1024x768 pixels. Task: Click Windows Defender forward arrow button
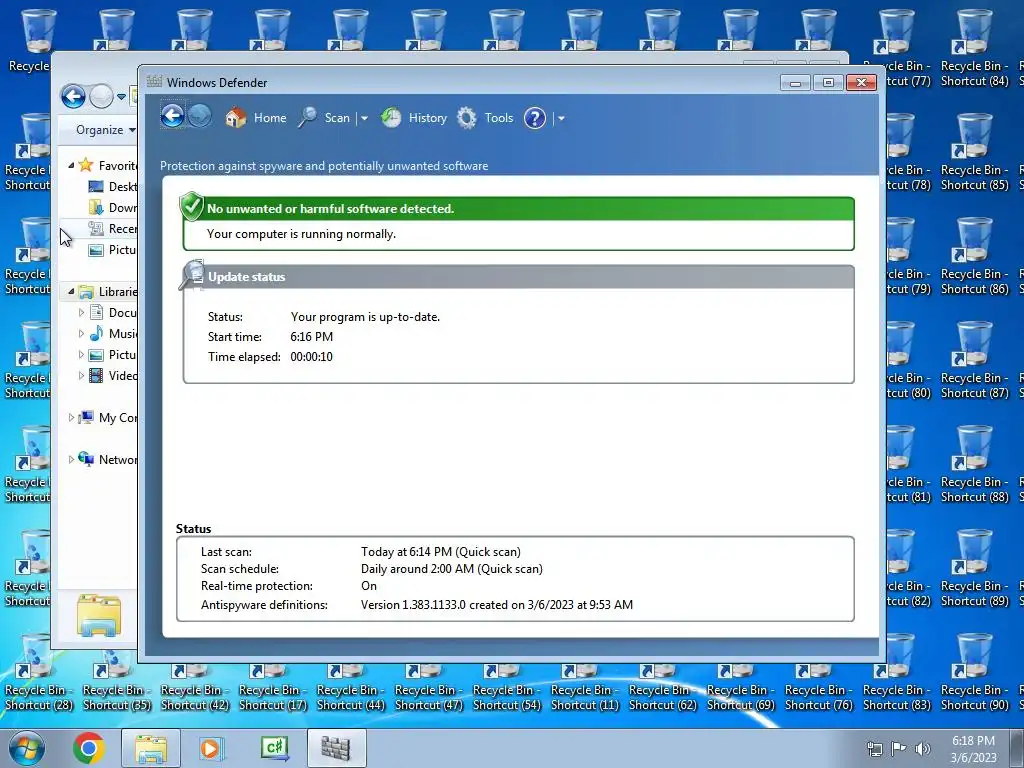[200, 116]
